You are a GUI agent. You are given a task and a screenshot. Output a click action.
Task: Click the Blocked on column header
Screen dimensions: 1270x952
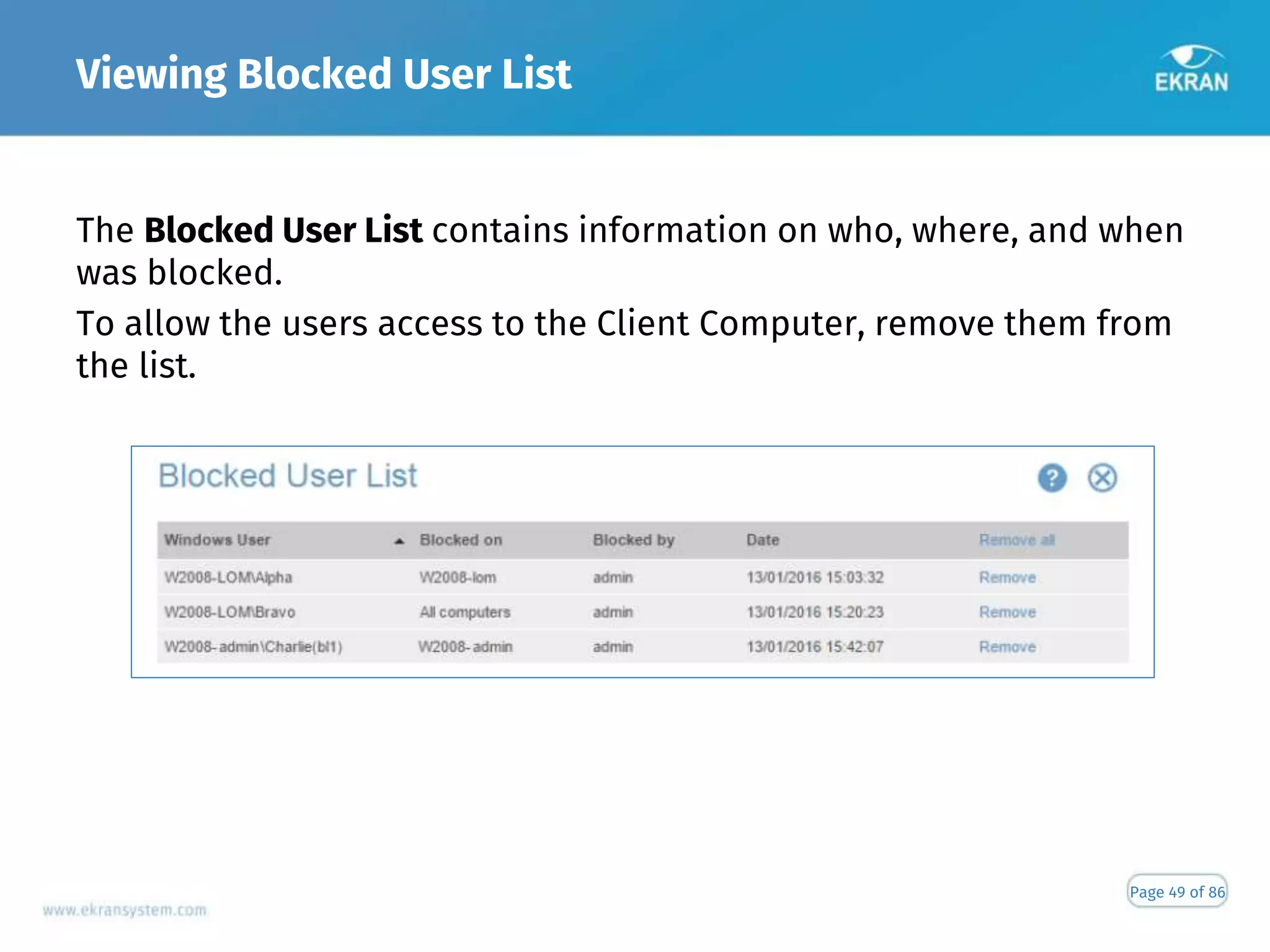(461, 540)
